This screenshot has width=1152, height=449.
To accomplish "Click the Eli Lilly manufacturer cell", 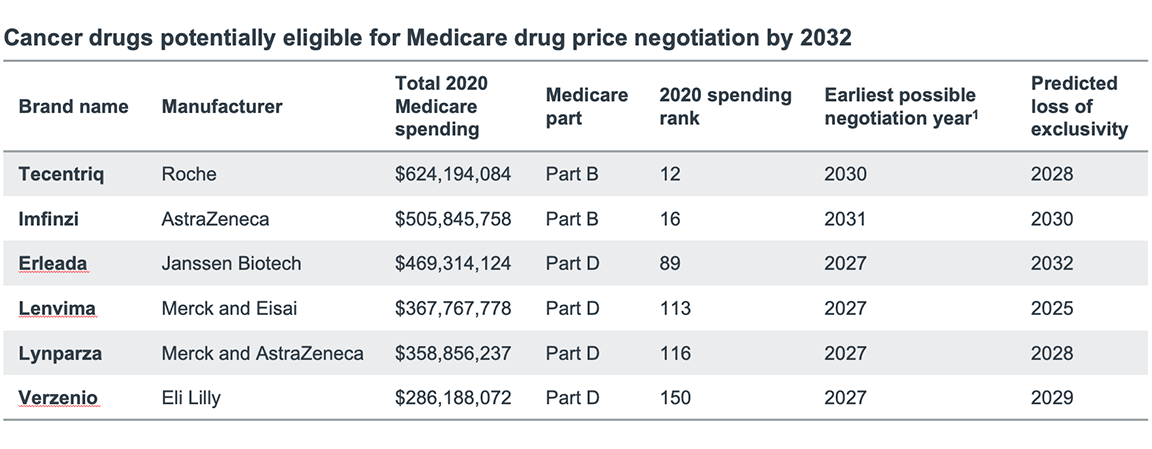I will (x=191, y=398).
